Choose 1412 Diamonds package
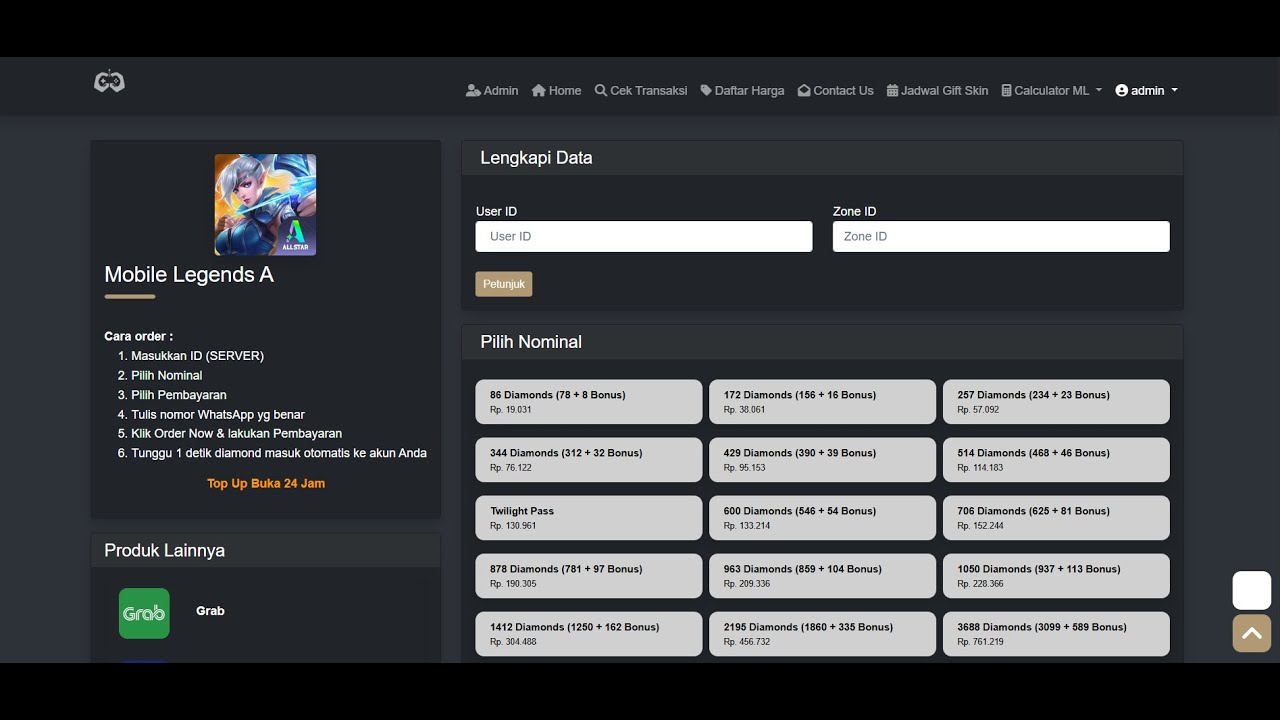The width and height of the screenshot is (1280, 720). tap(589, 633)
